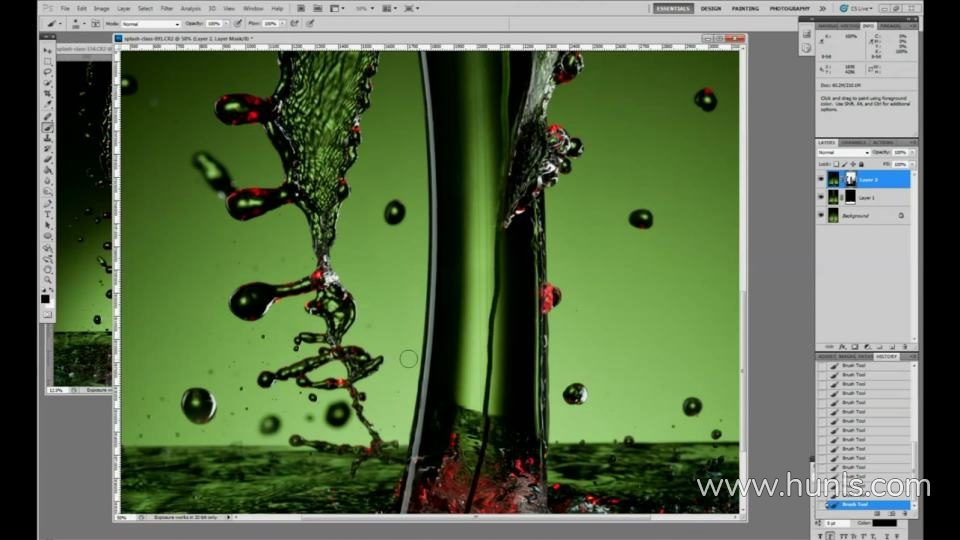Toggle lock image pixels
Image resolution: width=960 pixels, height=540 pixels.
[844, 164]
